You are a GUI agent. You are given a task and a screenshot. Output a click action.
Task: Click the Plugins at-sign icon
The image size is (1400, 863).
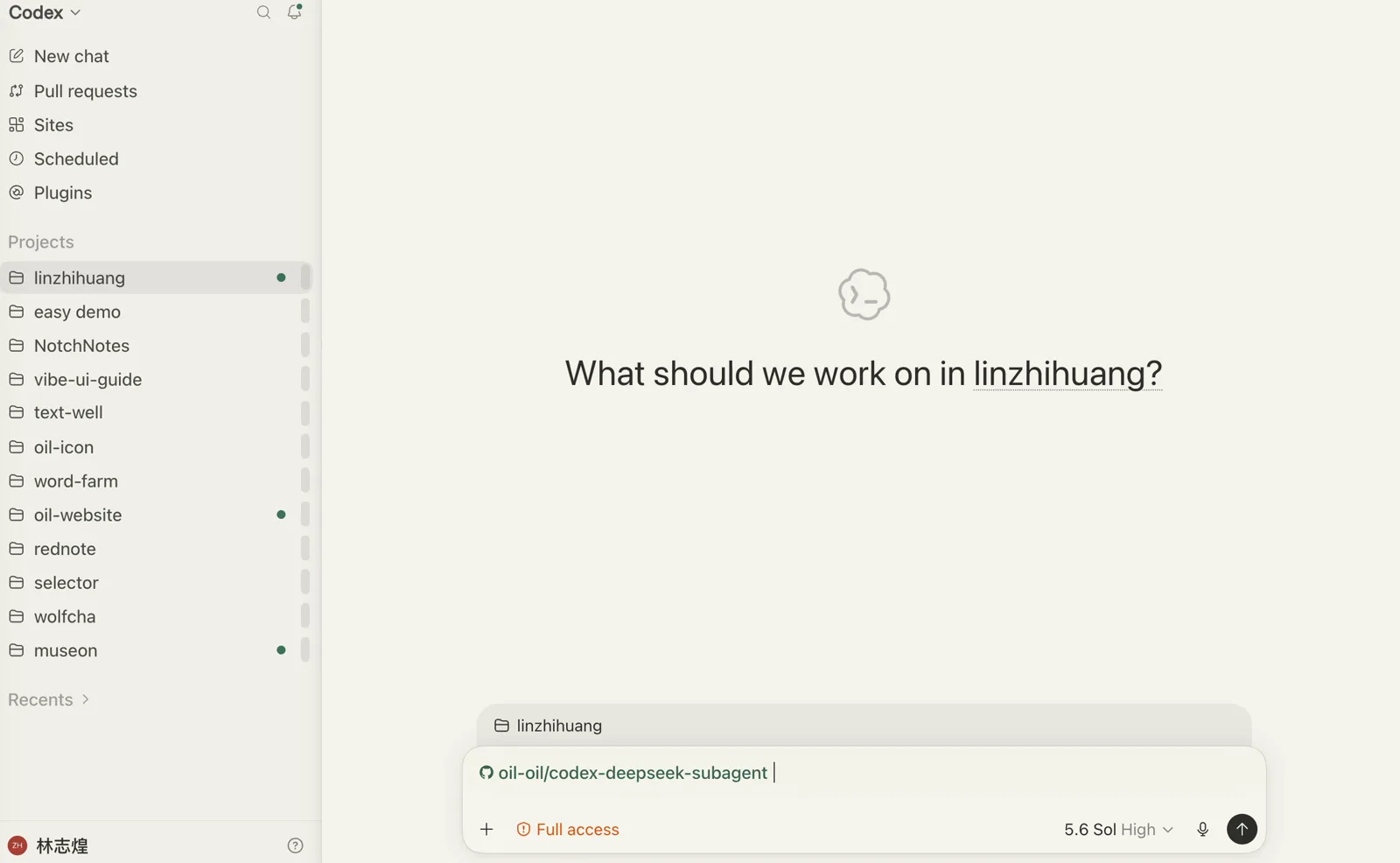(x=16, y=193)
